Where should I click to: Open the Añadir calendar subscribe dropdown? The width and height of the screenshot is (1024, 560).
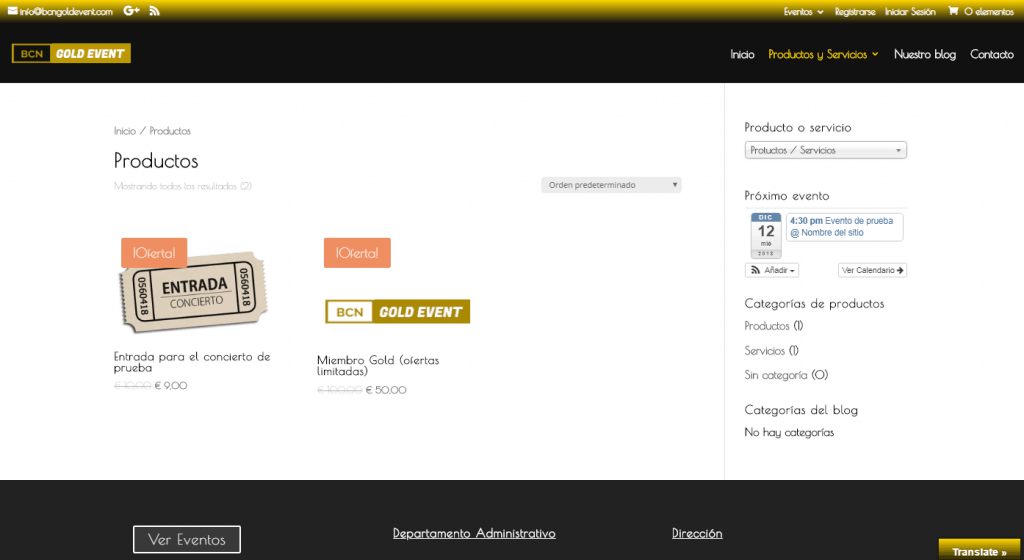click(x=772, y=270)
